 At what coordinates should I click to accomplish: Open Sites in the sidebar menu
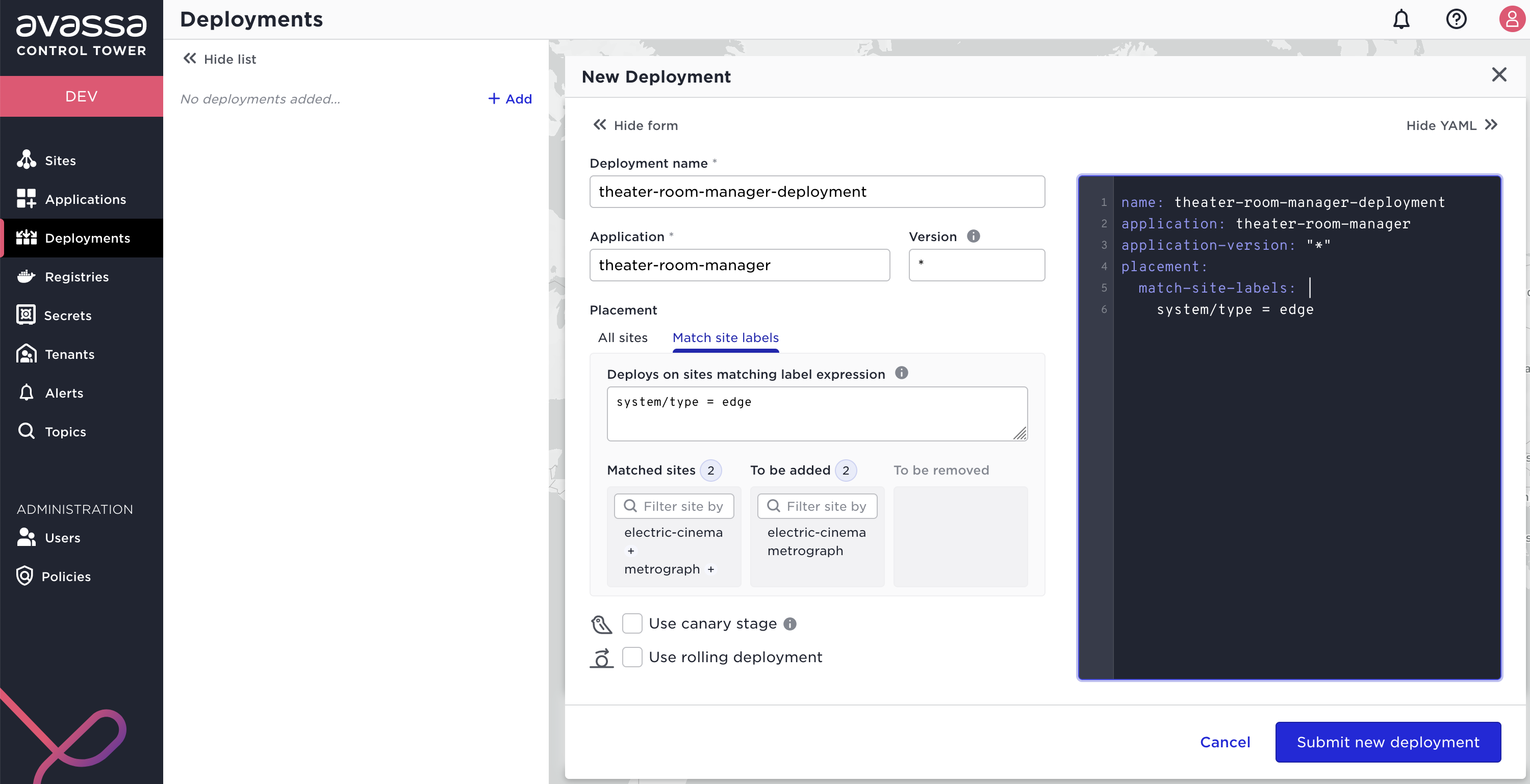82,160
